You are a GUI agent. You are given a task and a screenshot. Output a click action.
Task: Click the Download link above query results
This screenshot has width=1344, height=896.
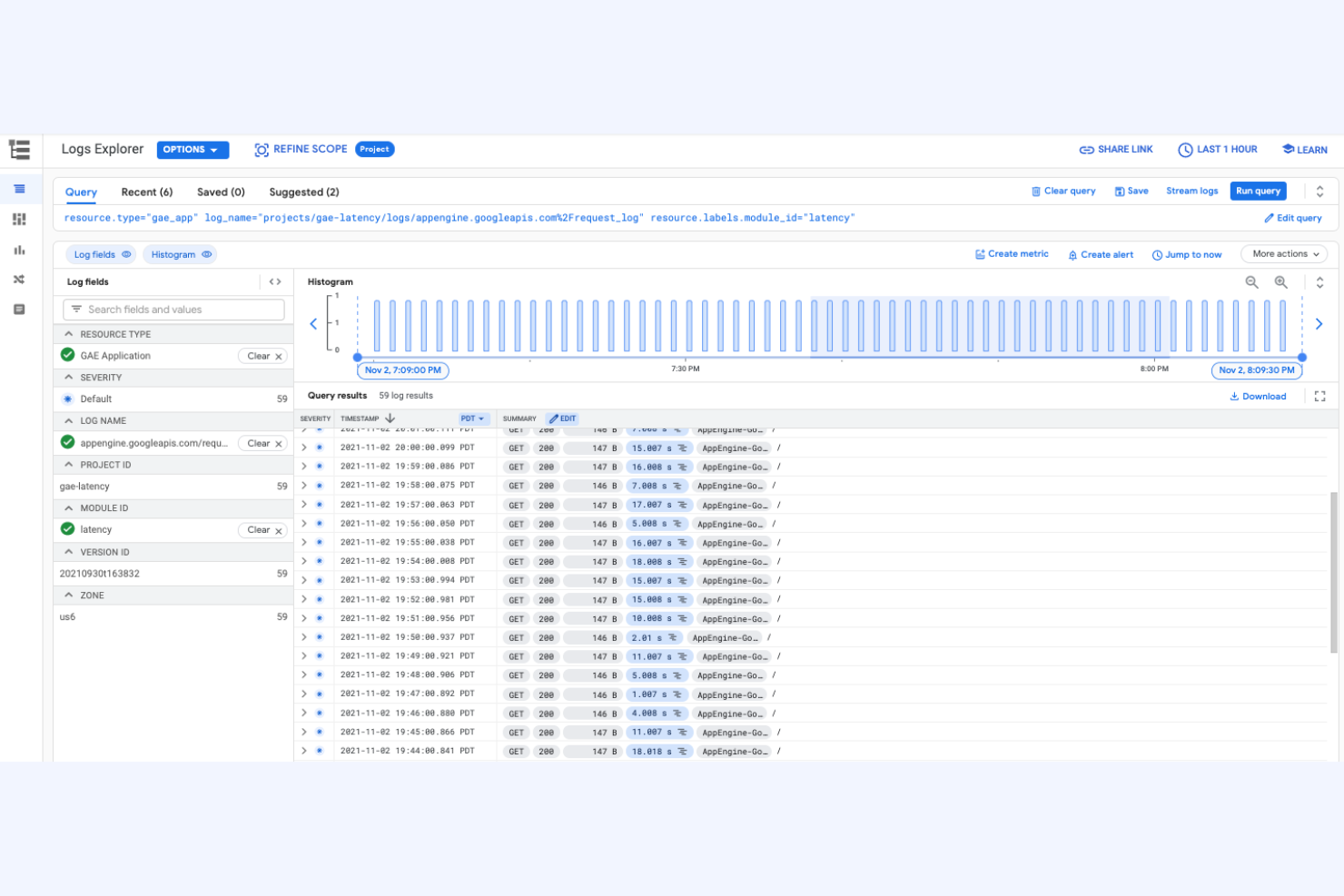[1259, 396]
